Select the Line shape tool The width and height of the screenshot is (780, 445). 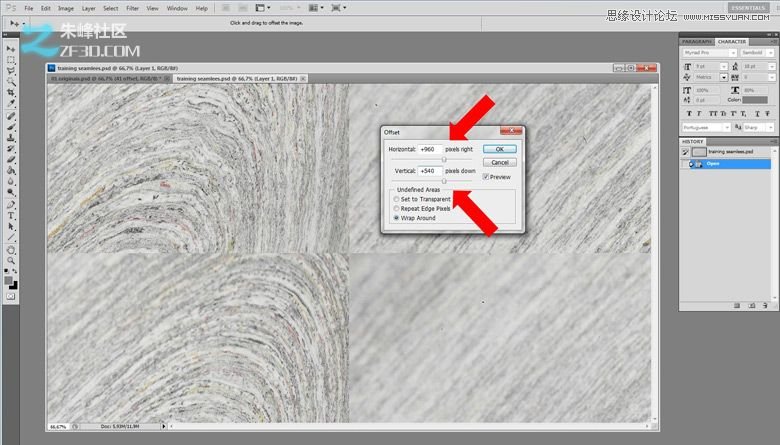point(10,238)
